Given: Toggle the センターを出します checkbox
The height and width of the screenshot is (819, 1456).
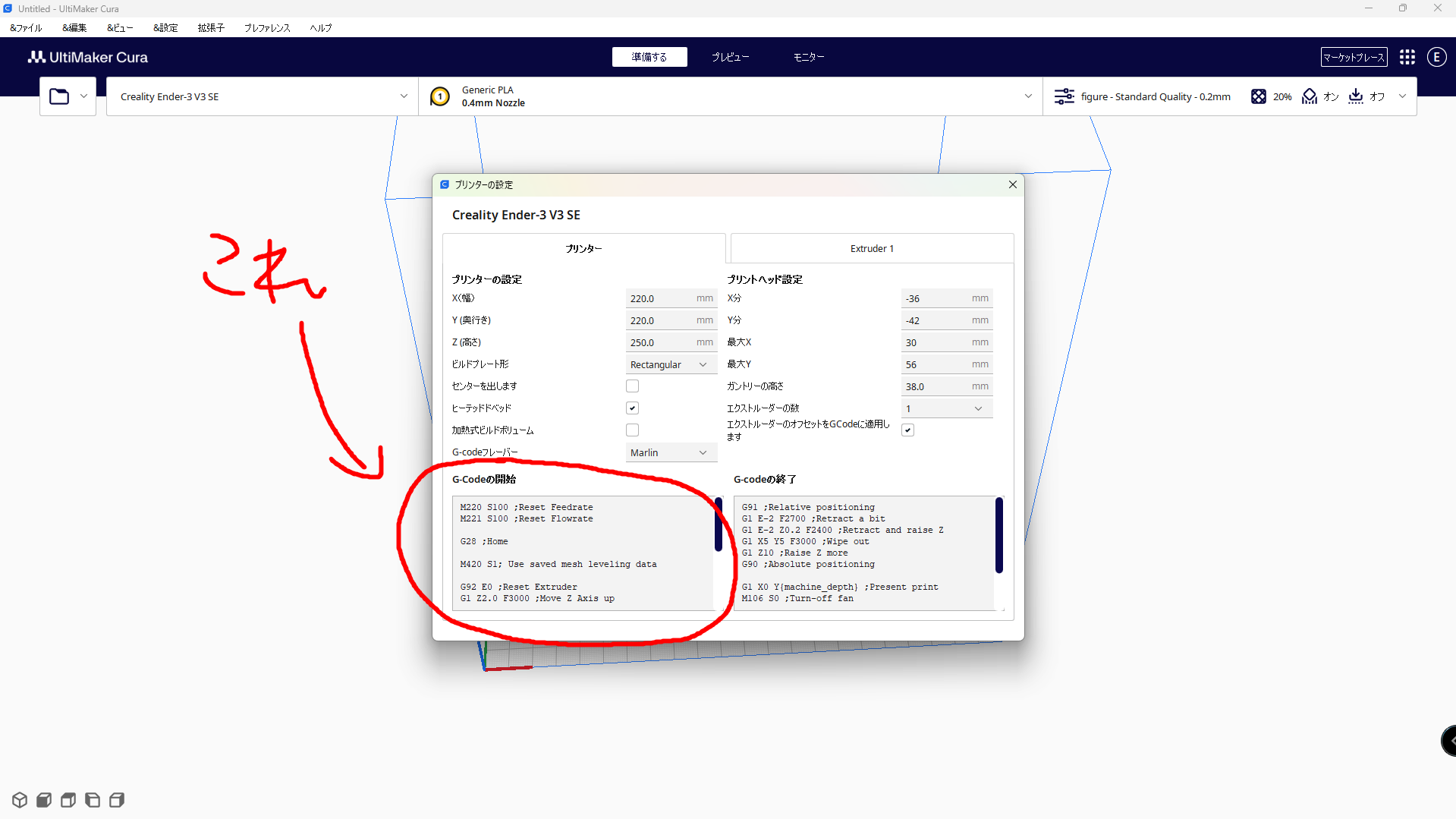Looking at the screenshot, I should pyautogui.click(x=632, y=386).
